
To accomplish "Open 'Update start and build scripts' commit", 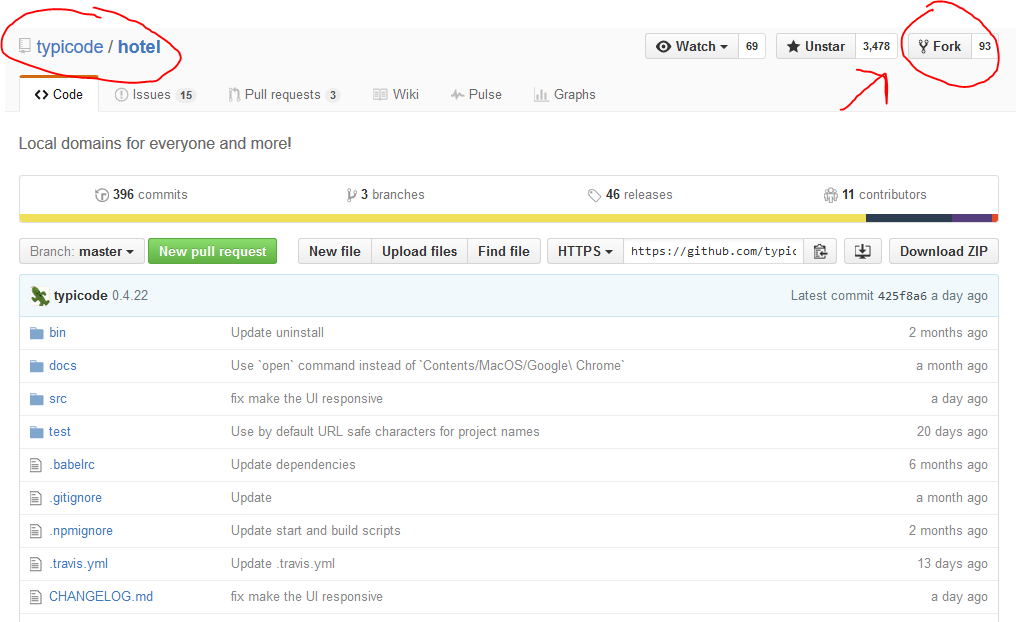I will coord(316,531).
